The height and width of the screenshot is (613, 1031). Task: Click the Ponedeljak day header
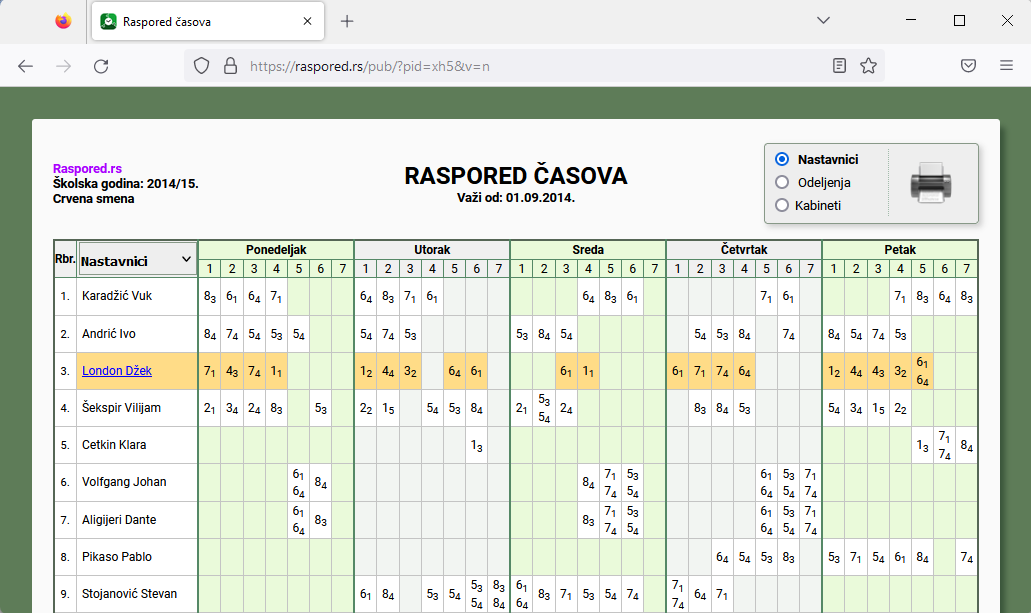click(276, 250)
